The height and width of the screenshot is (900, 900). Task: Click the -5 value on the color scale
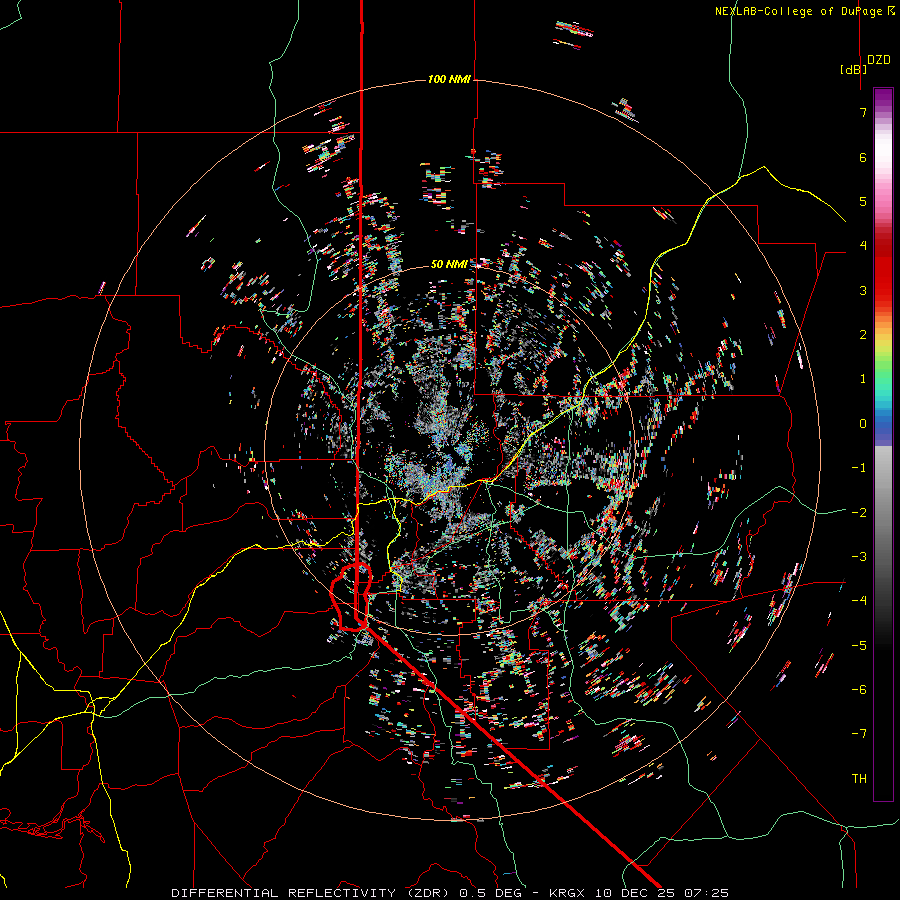point(859,646)
